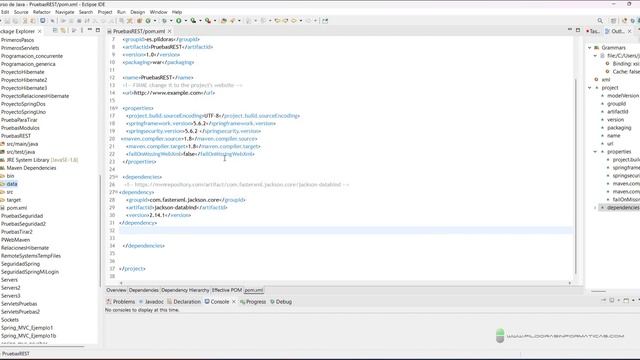
Task: Open the Refactor menu
Action: click(x=42, y=12)
